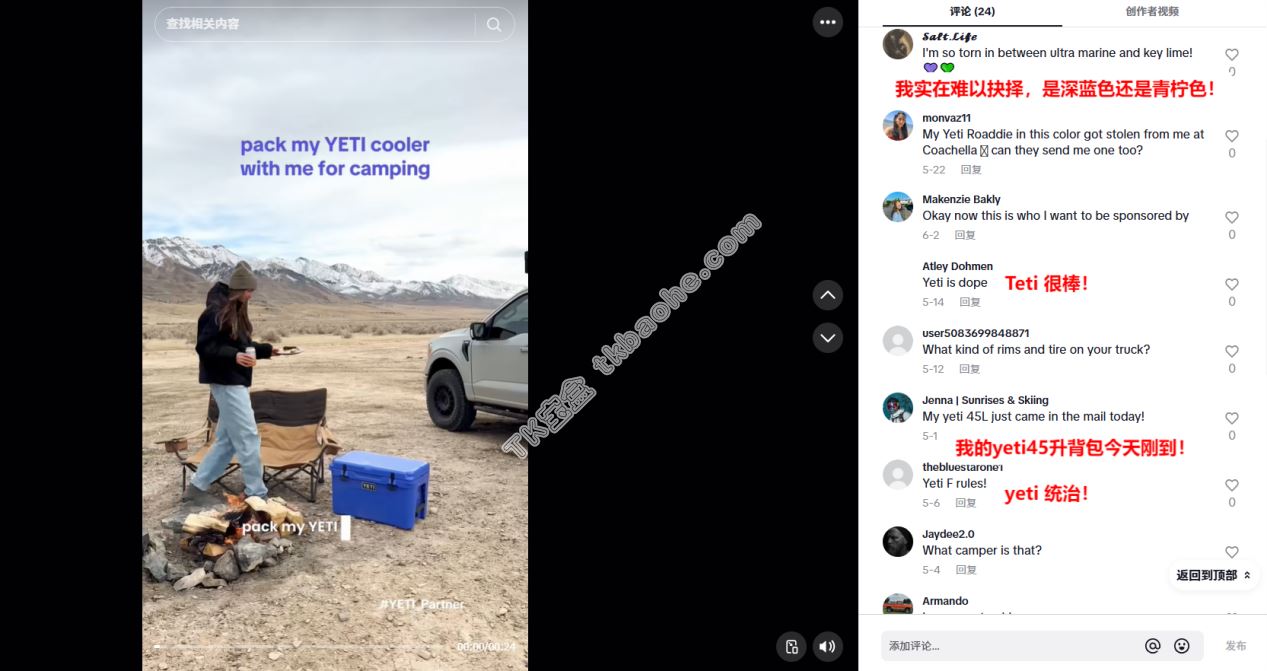The image size is (1267, 671).
Task: Click the 返回到顶部 back-to-top button
Action: pos(1213,575)
